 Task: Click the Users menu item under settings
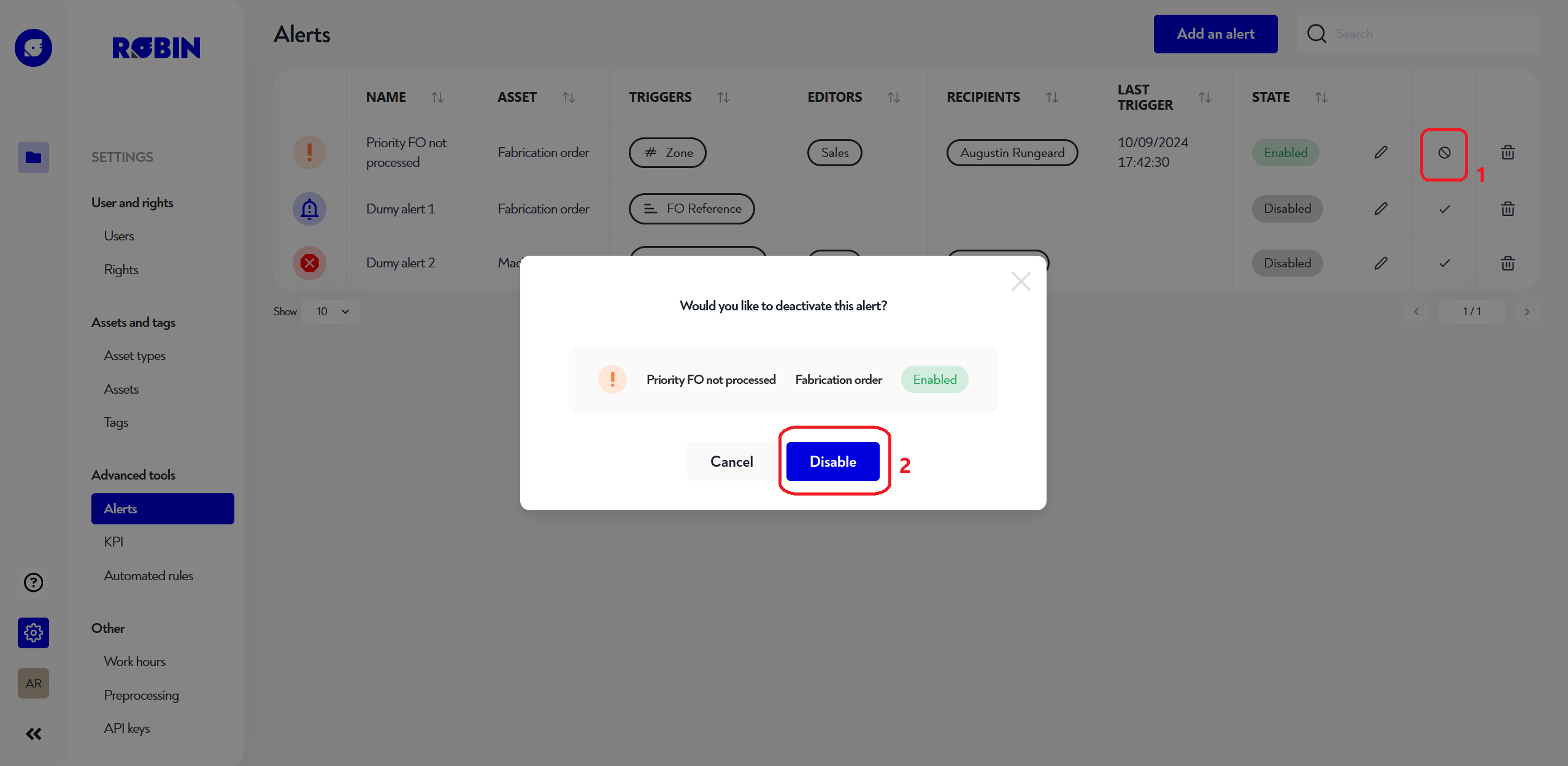pyautogui.click(x=118, y=235)
